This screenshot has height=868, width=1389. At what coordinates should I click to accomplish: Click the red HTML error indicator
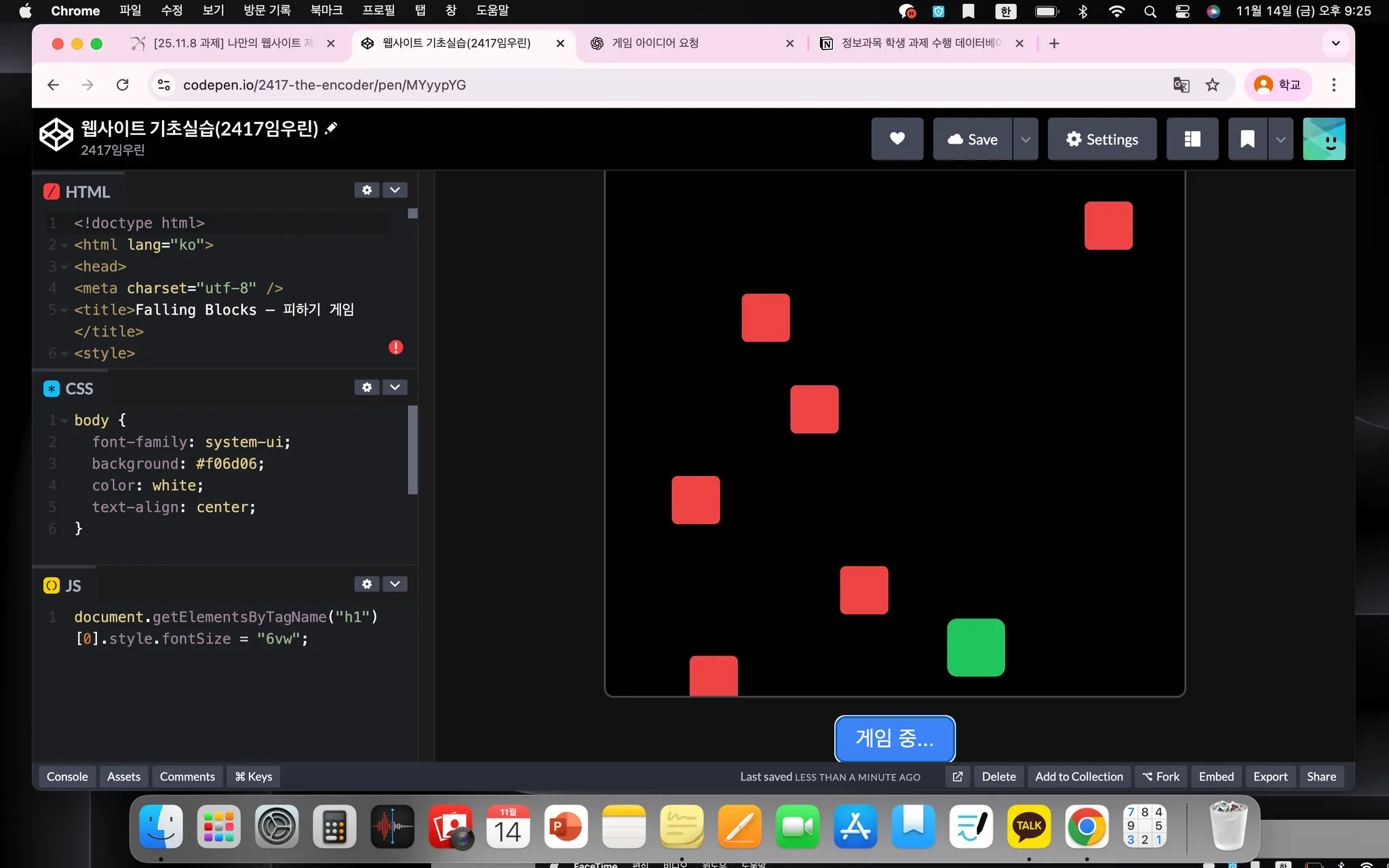point(395,347)
